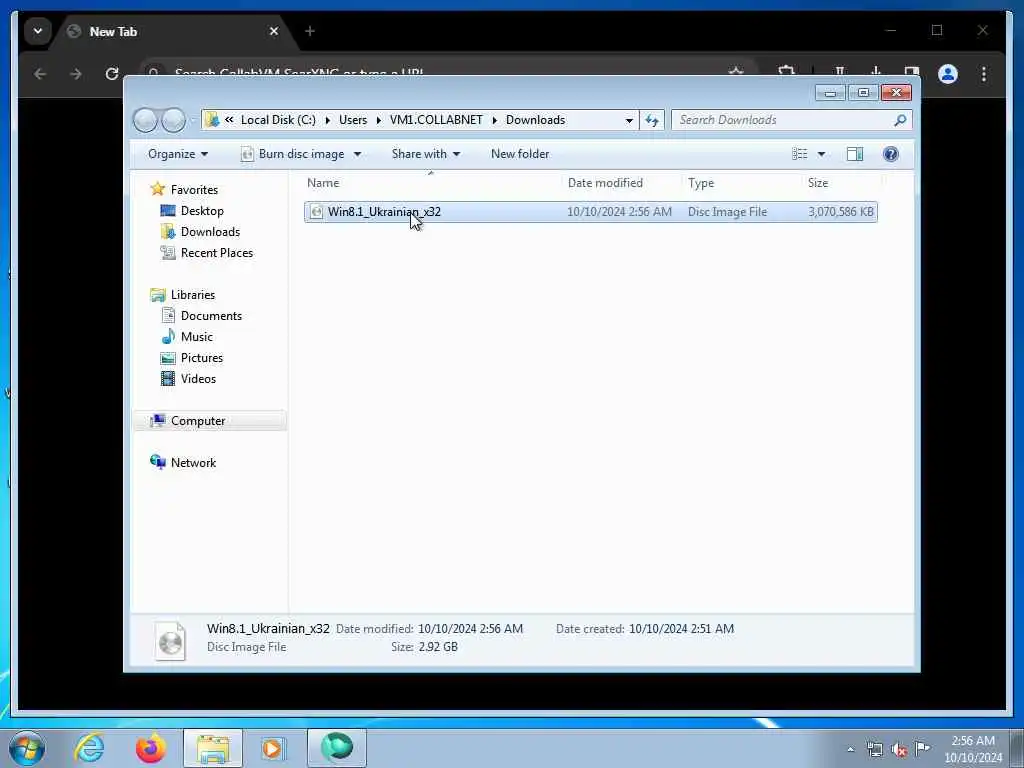Open the Share with menu

click(426, 154)
